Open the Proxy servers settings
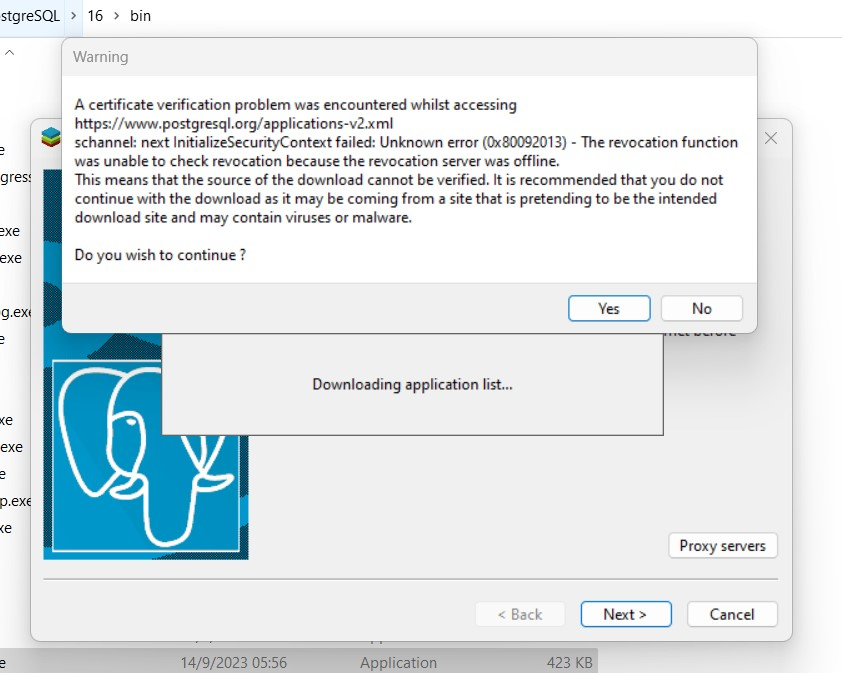 (x=722, y=546)
